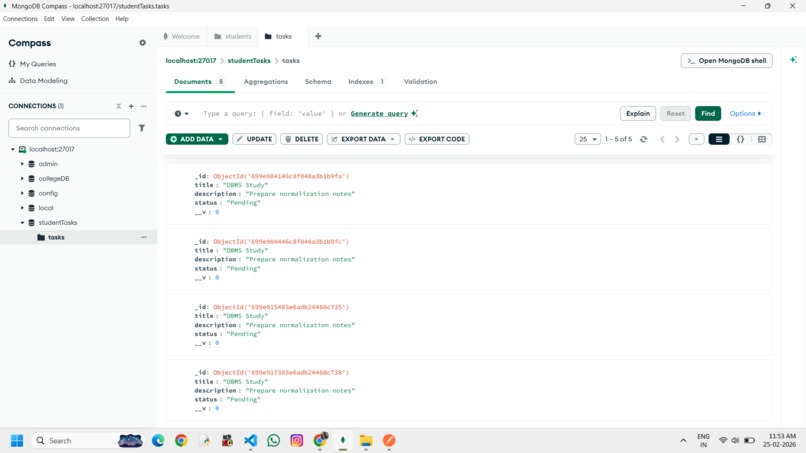This screenshot has height=453, width=806.
Task: Click the UPDATE button
Action: [254, 139]
